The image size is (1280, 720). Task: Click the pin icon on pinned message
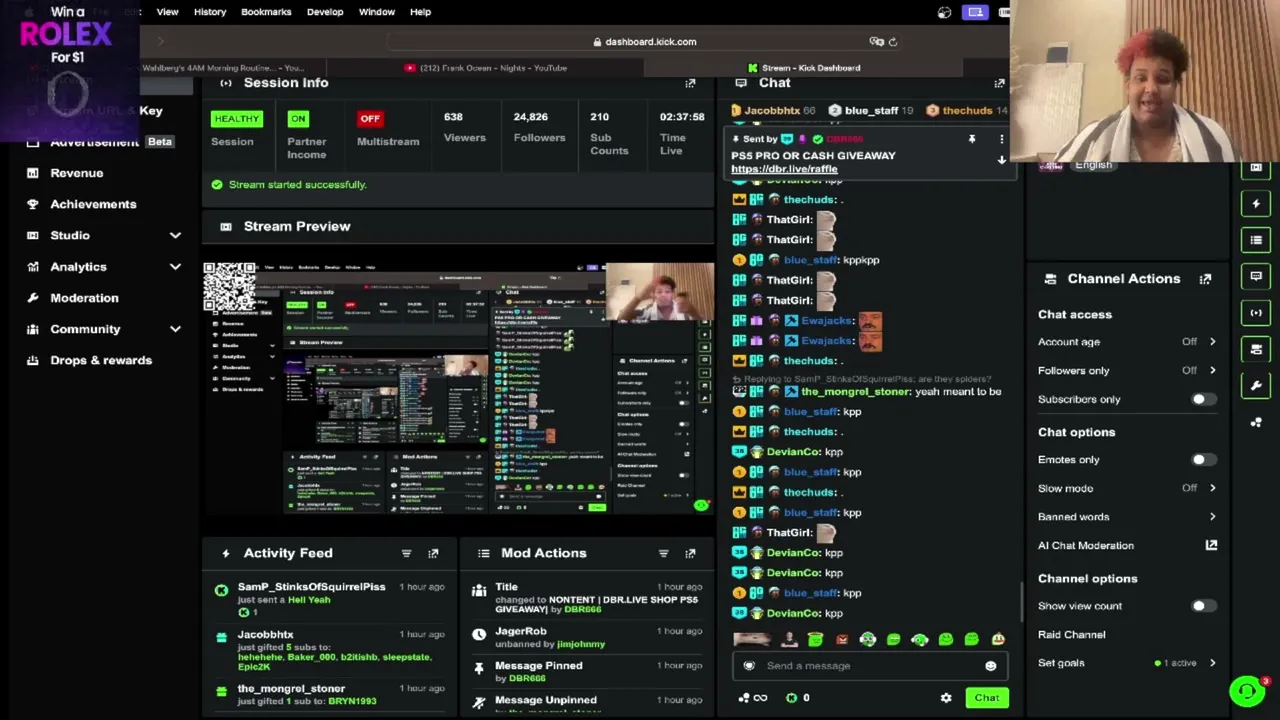[x=971, y=139]
